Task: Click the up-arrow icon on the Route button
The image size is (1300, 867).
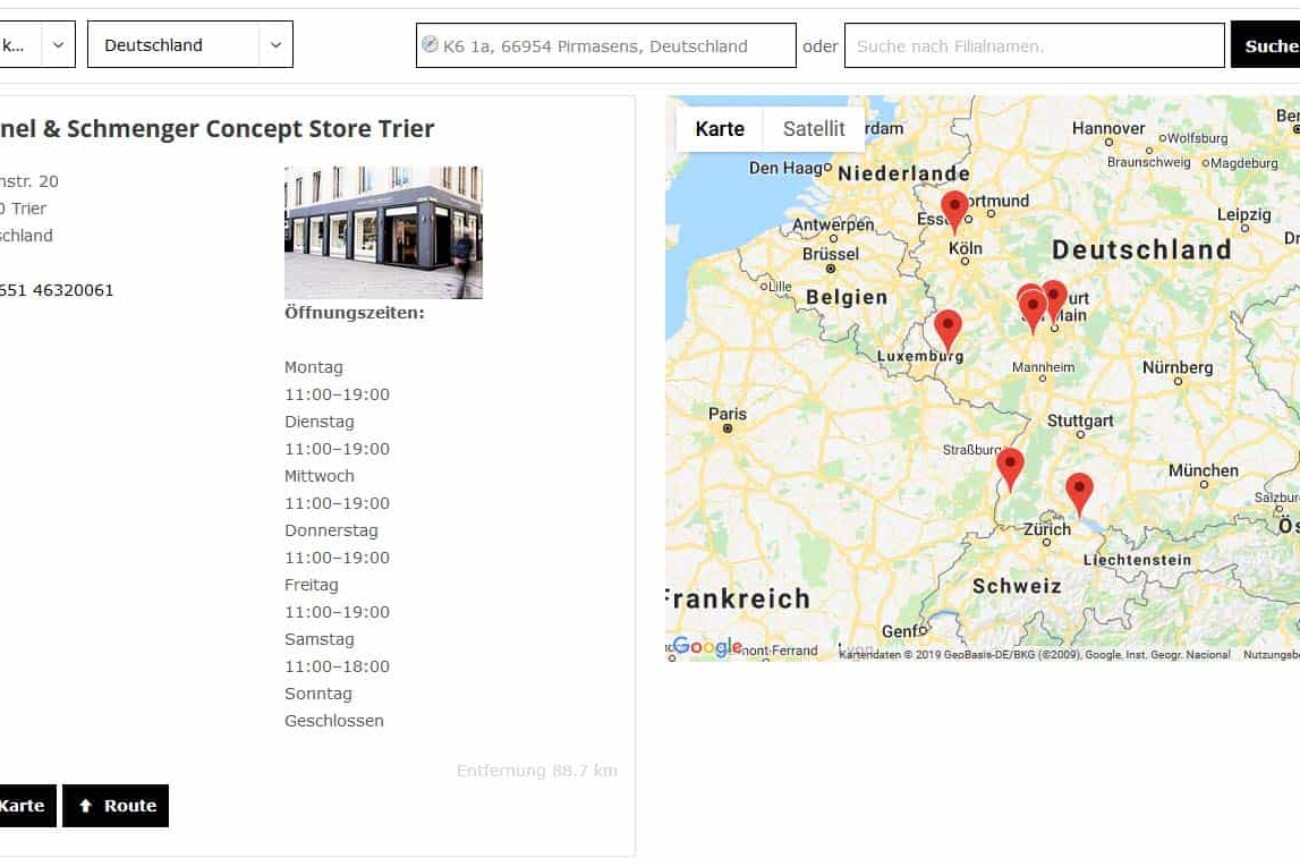Action: [85, 806]
